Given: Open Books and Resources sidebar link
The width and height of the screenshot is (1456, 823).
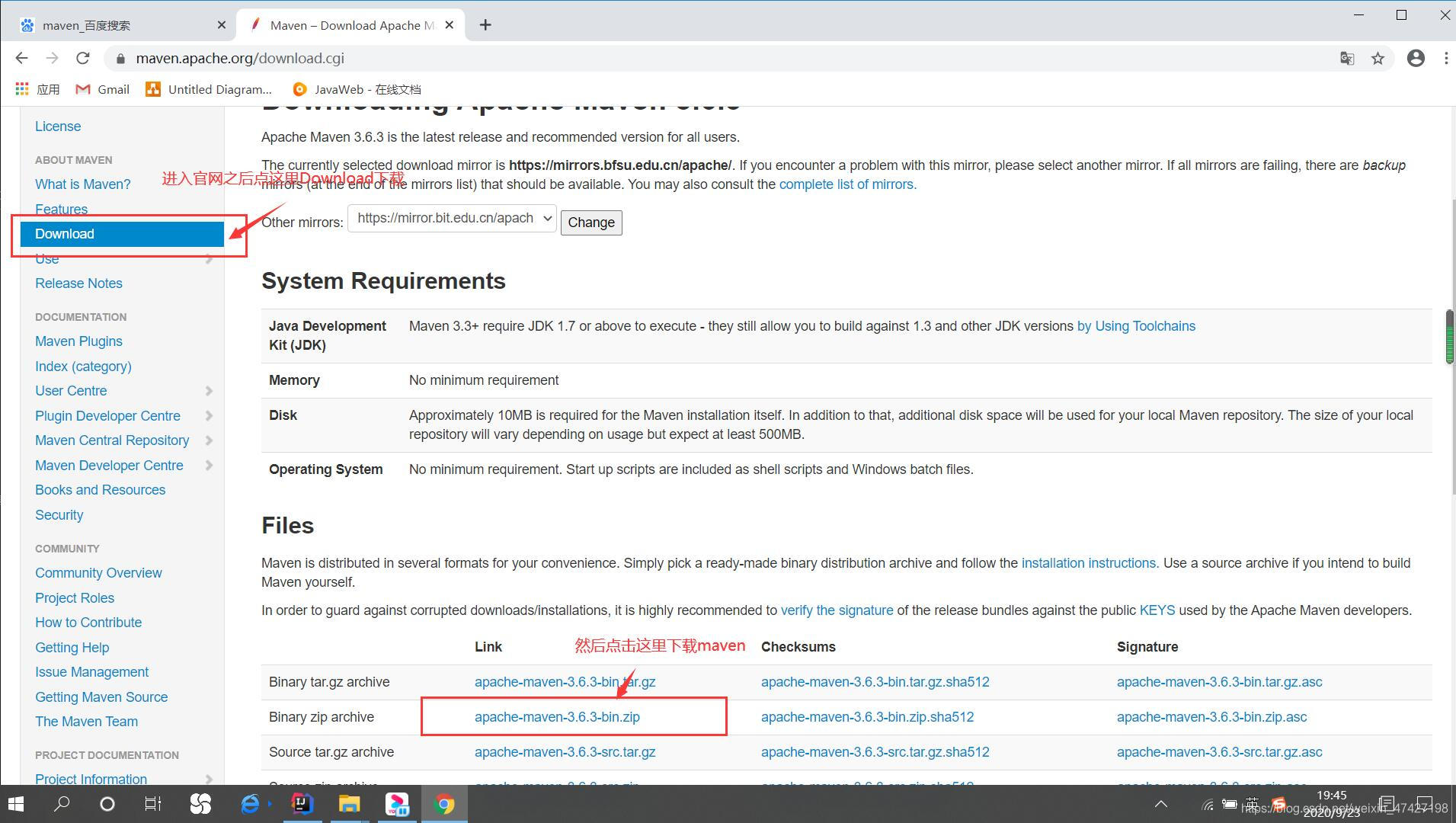Looking at the screenshot, I should 100,490.
